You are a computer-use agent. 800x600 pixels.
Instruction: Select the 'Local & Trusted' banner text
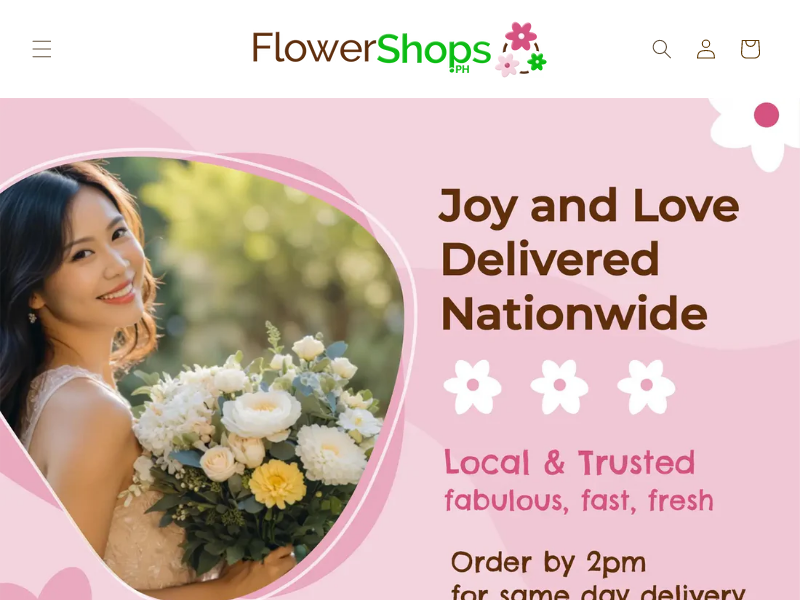(569, 462)
